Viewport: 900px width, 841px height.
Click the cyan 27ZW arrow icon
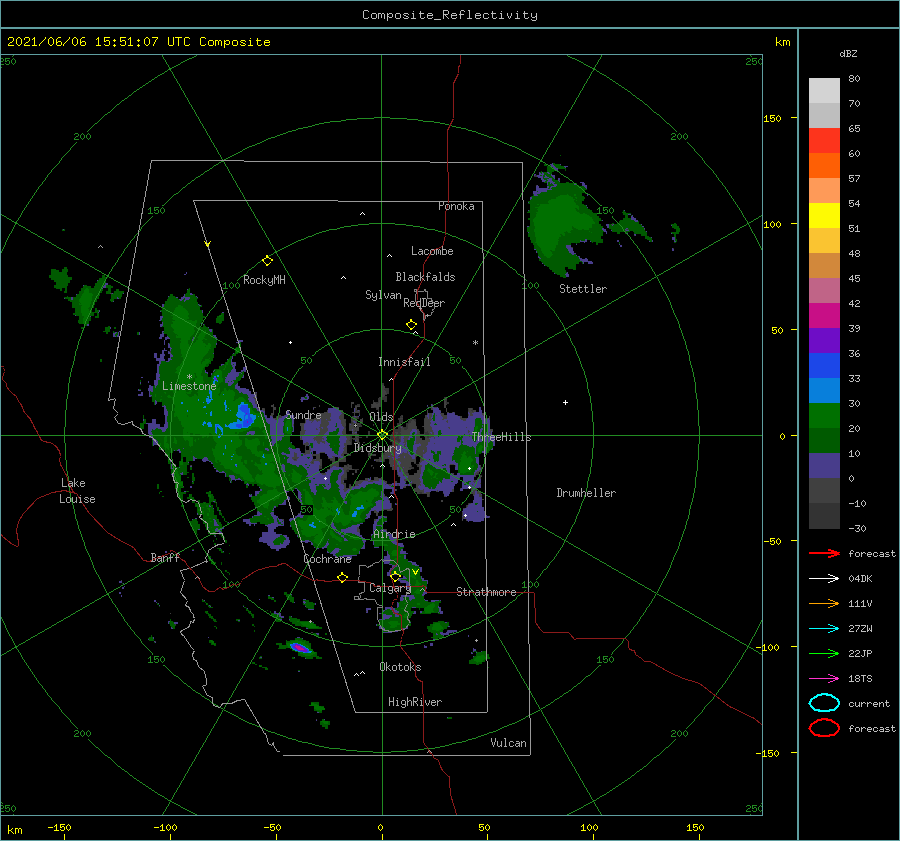(824, 629)
